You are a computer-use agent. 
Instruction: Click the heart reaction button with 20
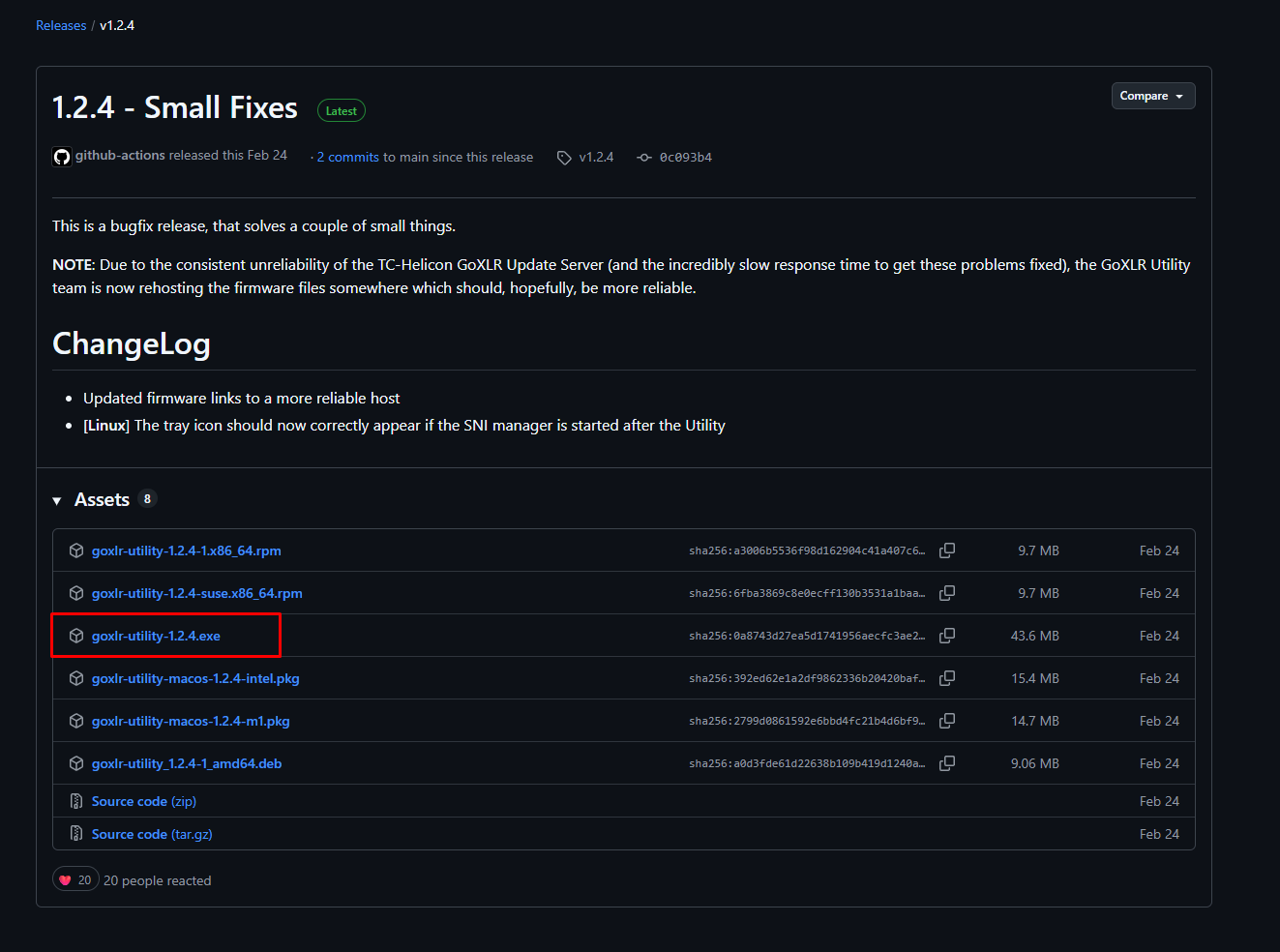pos(75,879)
